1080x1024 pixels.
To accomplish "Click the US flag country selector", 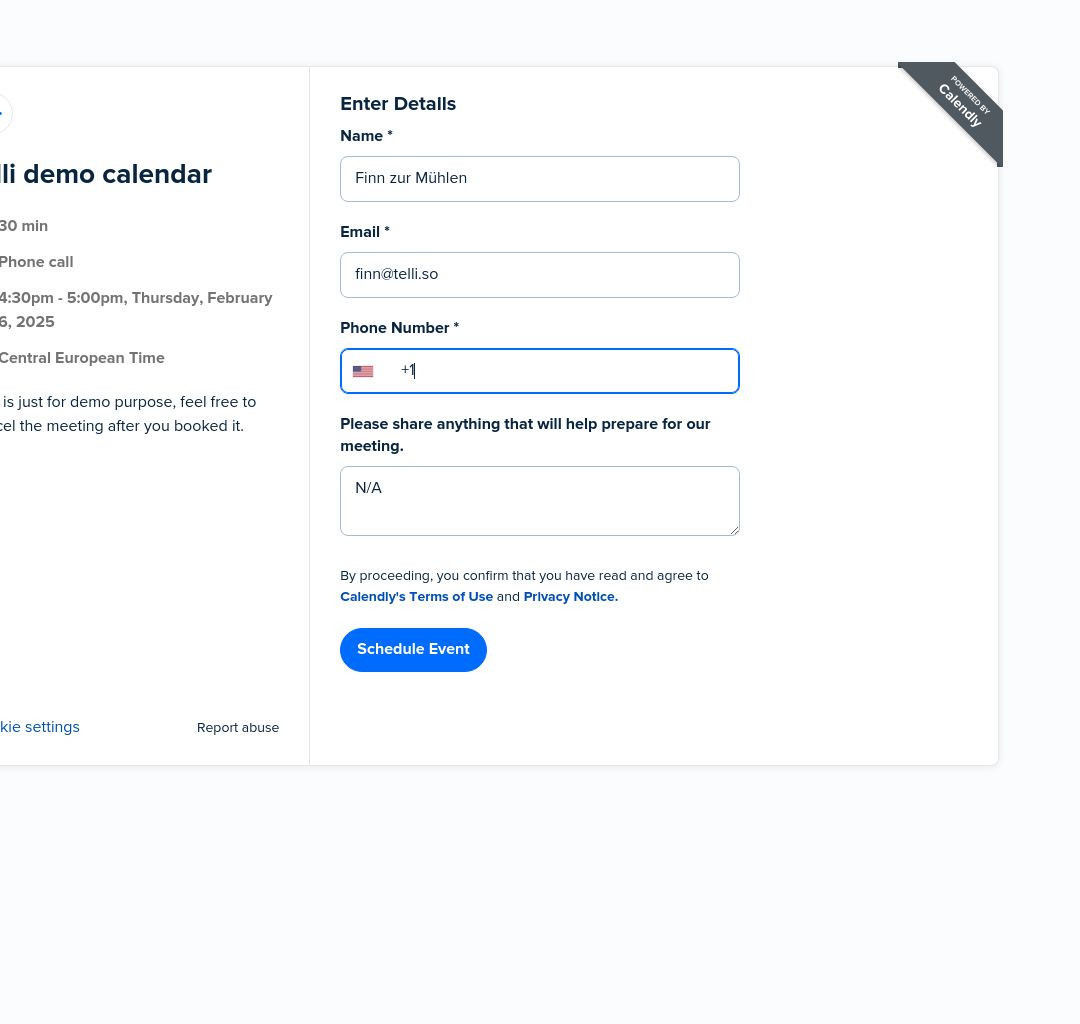I will tap(363, 371).
